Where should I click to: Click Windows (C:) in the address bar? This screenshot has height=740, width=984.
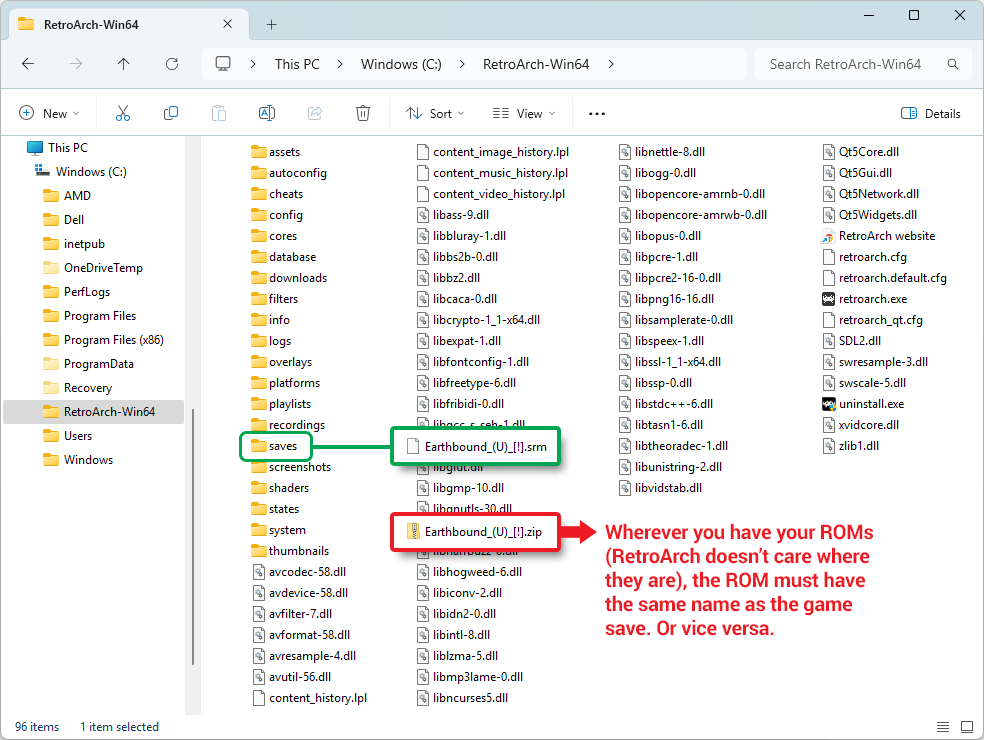(401, 64)
